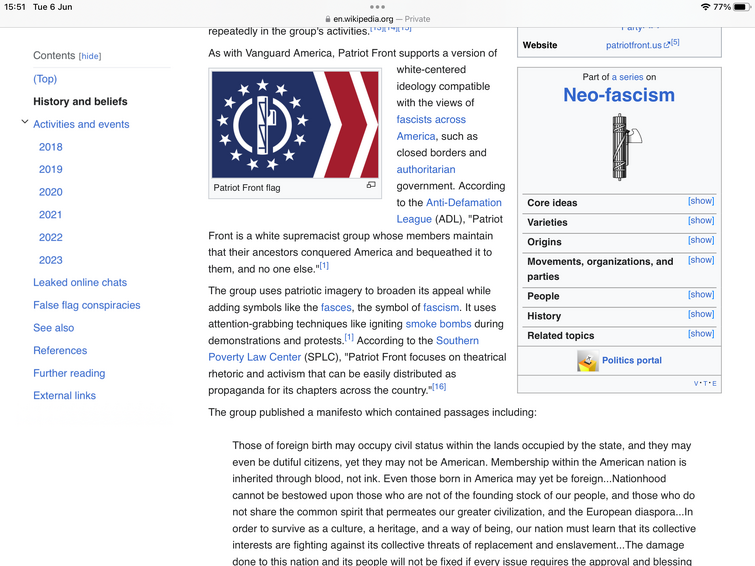Click the T (talk template) link
The image size is (755, 566).
point(705,383)
